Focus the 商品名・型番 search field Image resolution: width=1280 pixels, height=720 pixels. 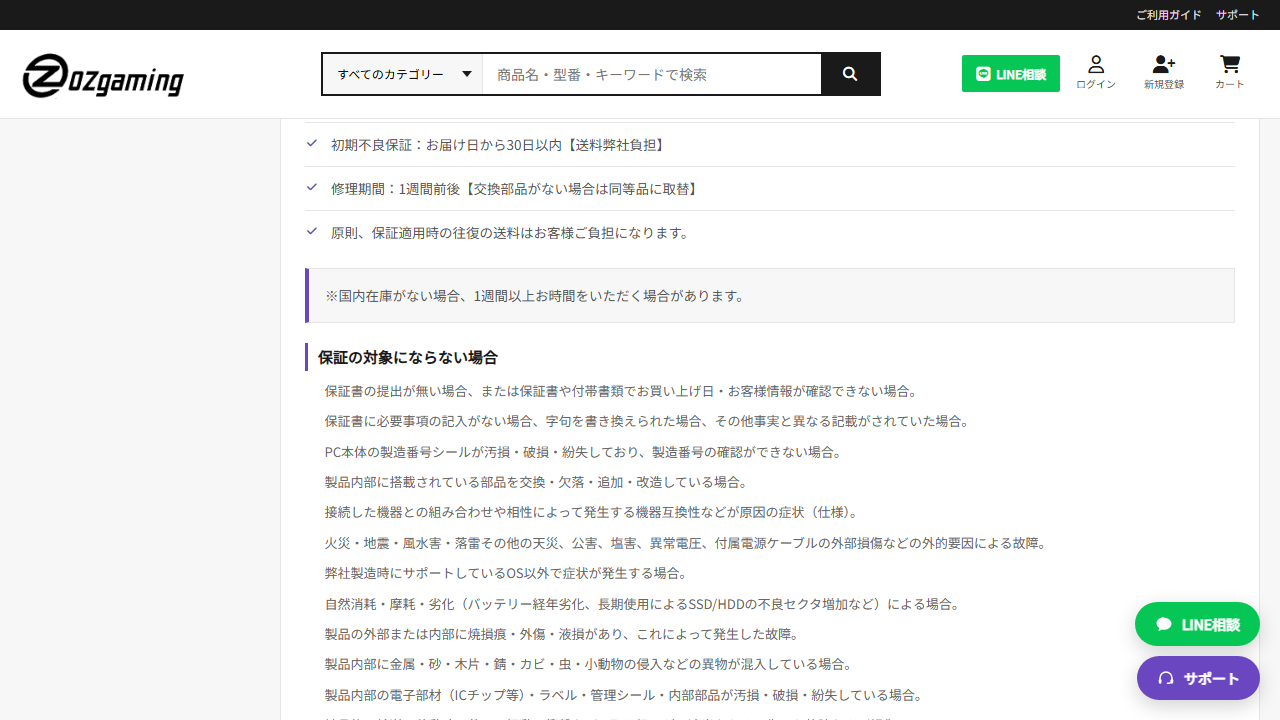point(652,74)
